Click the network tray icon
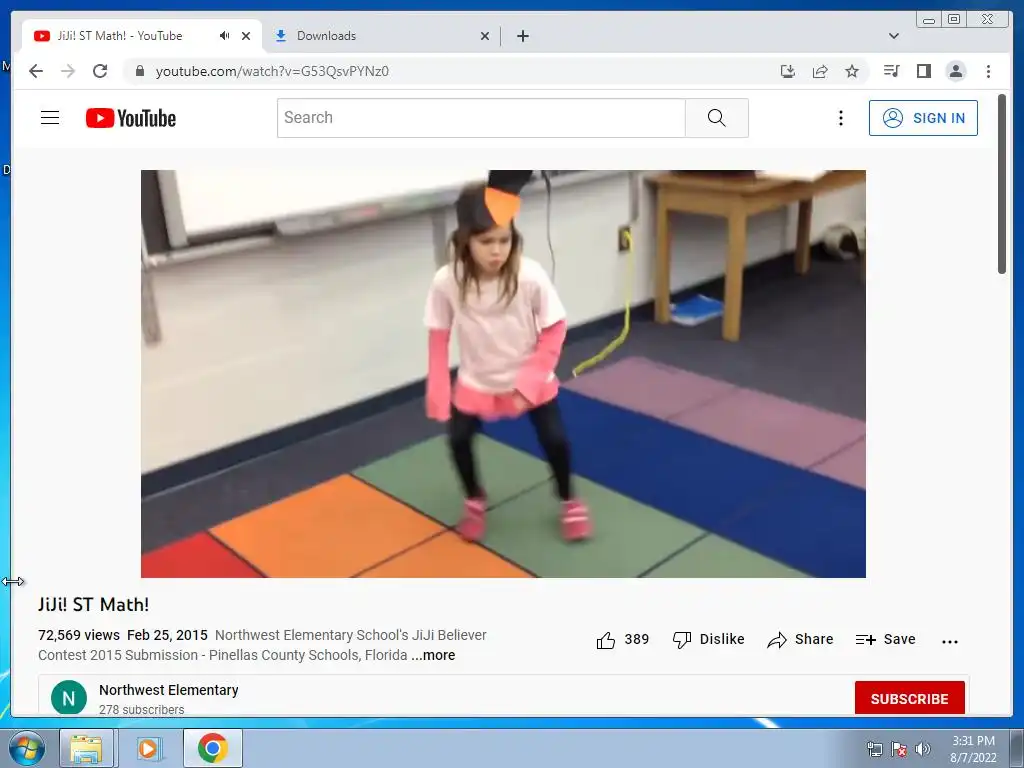 pyautogui.click(x=874, y=749)
